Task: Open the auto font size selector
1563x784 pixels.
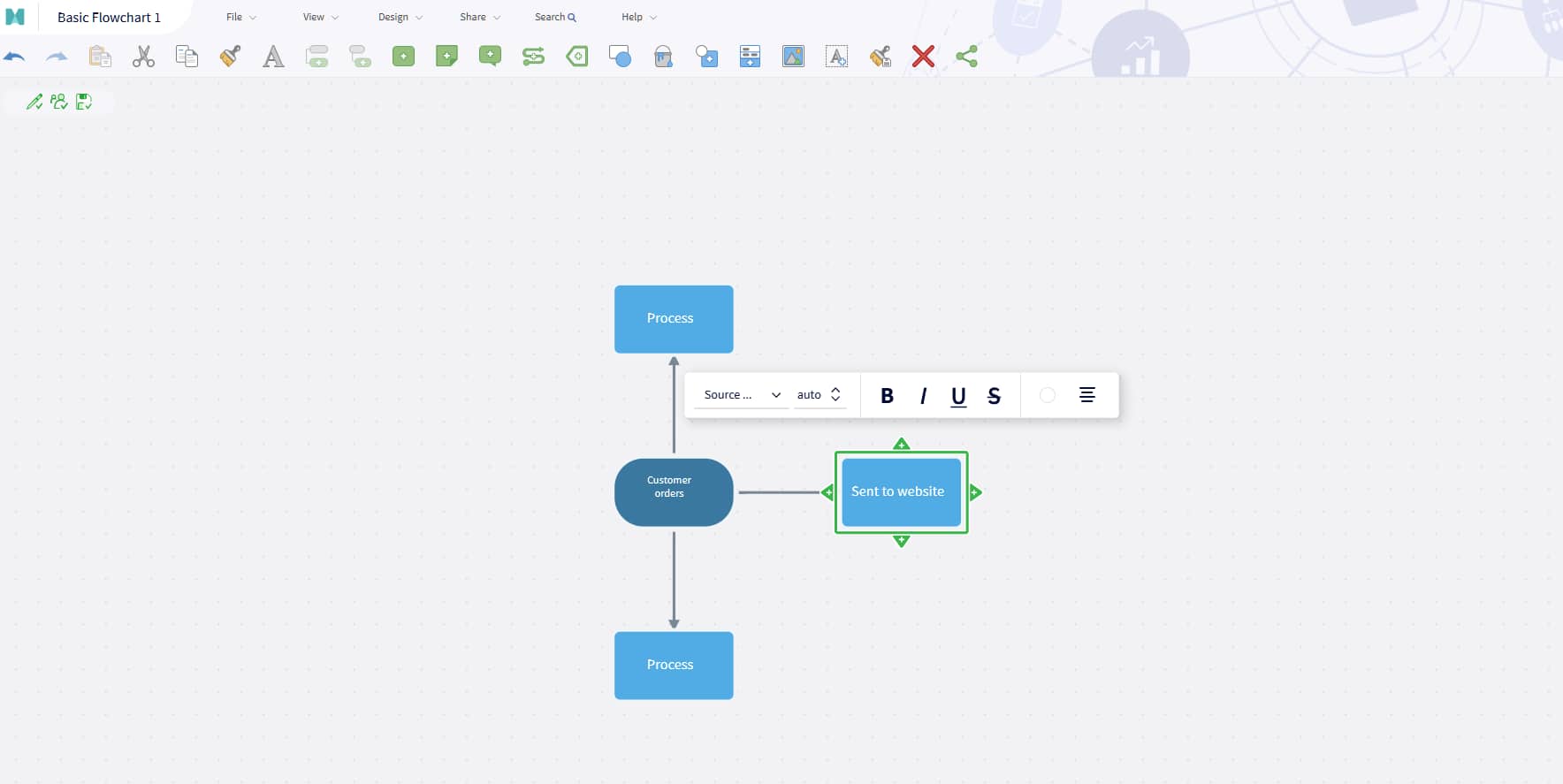Action: coord(820,395)
